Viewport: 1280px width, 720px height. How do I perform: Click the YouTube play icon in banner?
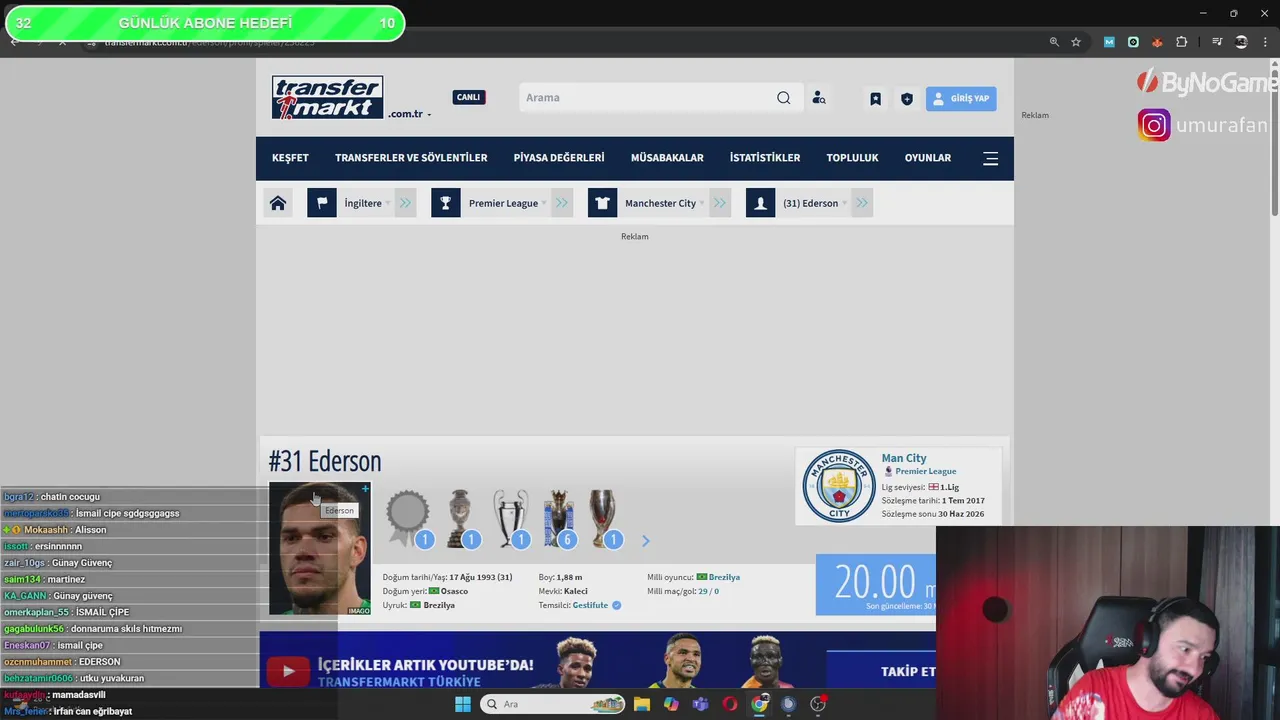[288, 671]
